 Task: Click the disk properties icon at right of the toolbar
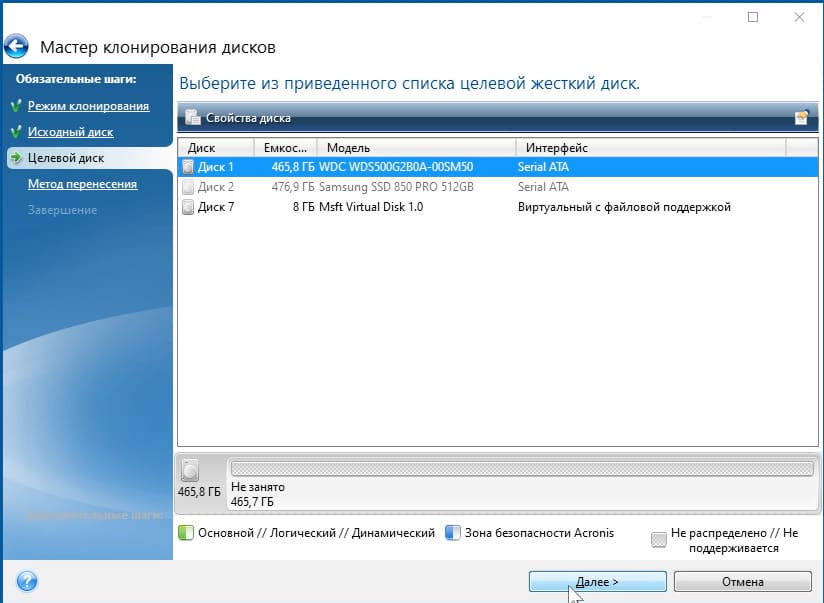tap(801, 117)
